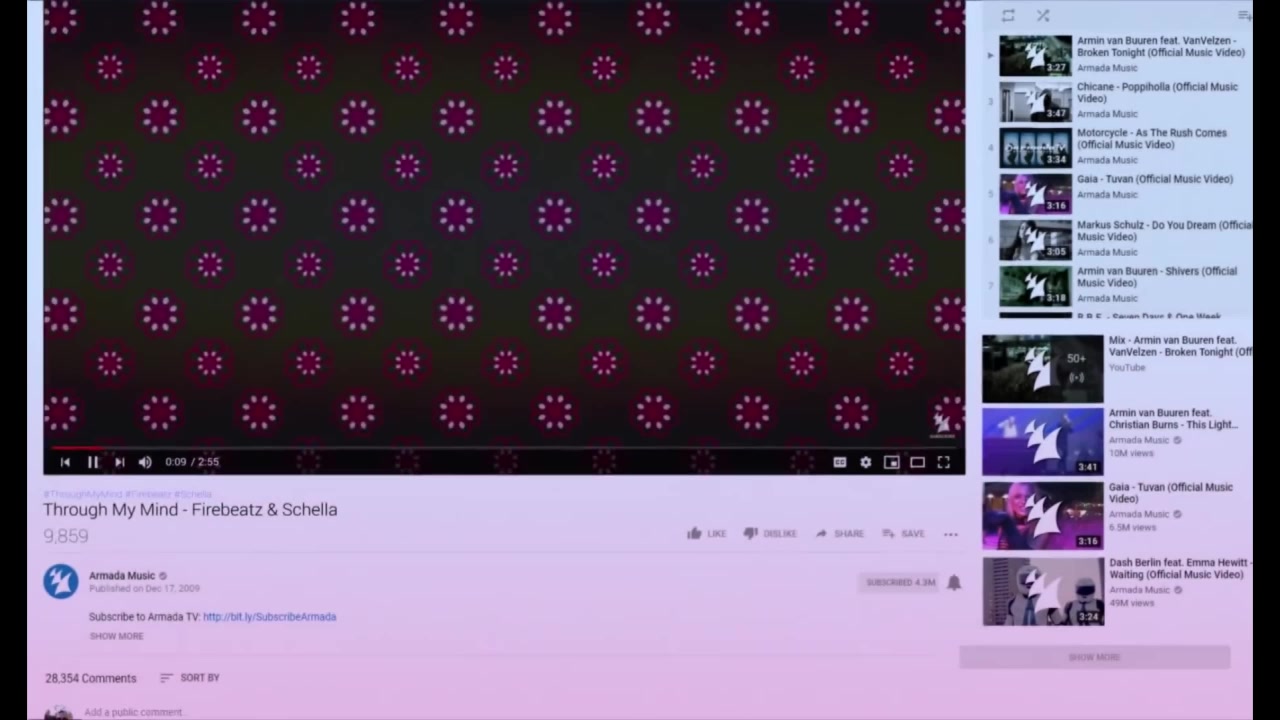Click the save playlist icon

pyautogui.click(x=1244, y=15)
